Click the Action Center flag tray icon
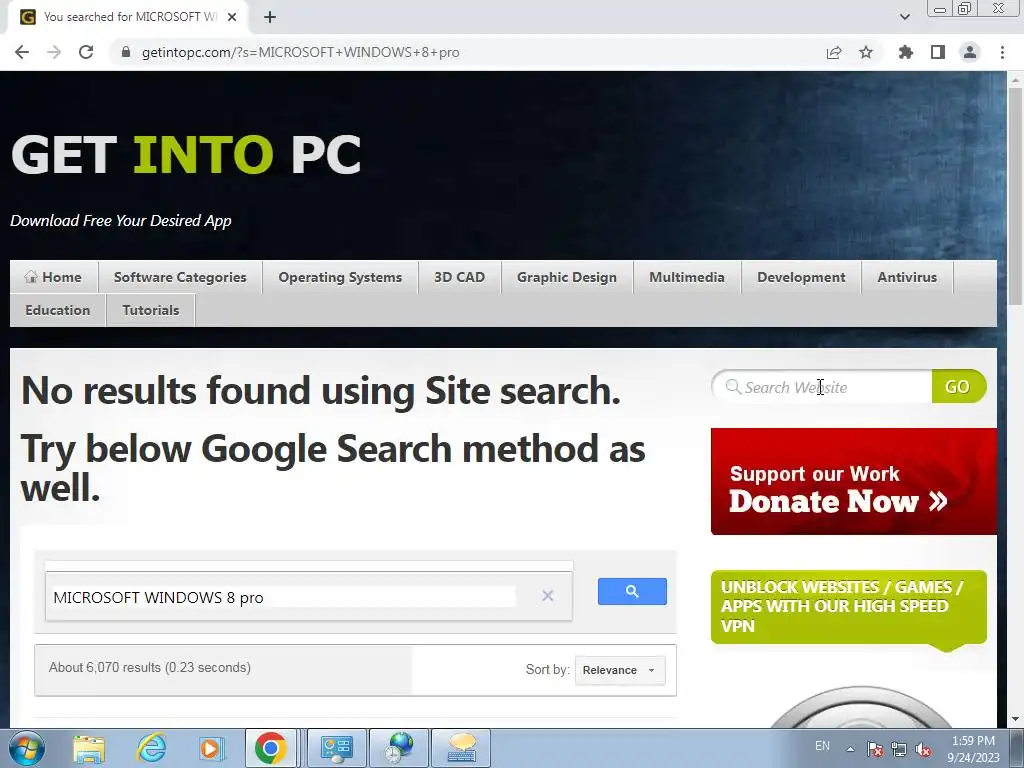This screenshot has height=768, width=1024. pyautogui.click(x=875, y=749)
